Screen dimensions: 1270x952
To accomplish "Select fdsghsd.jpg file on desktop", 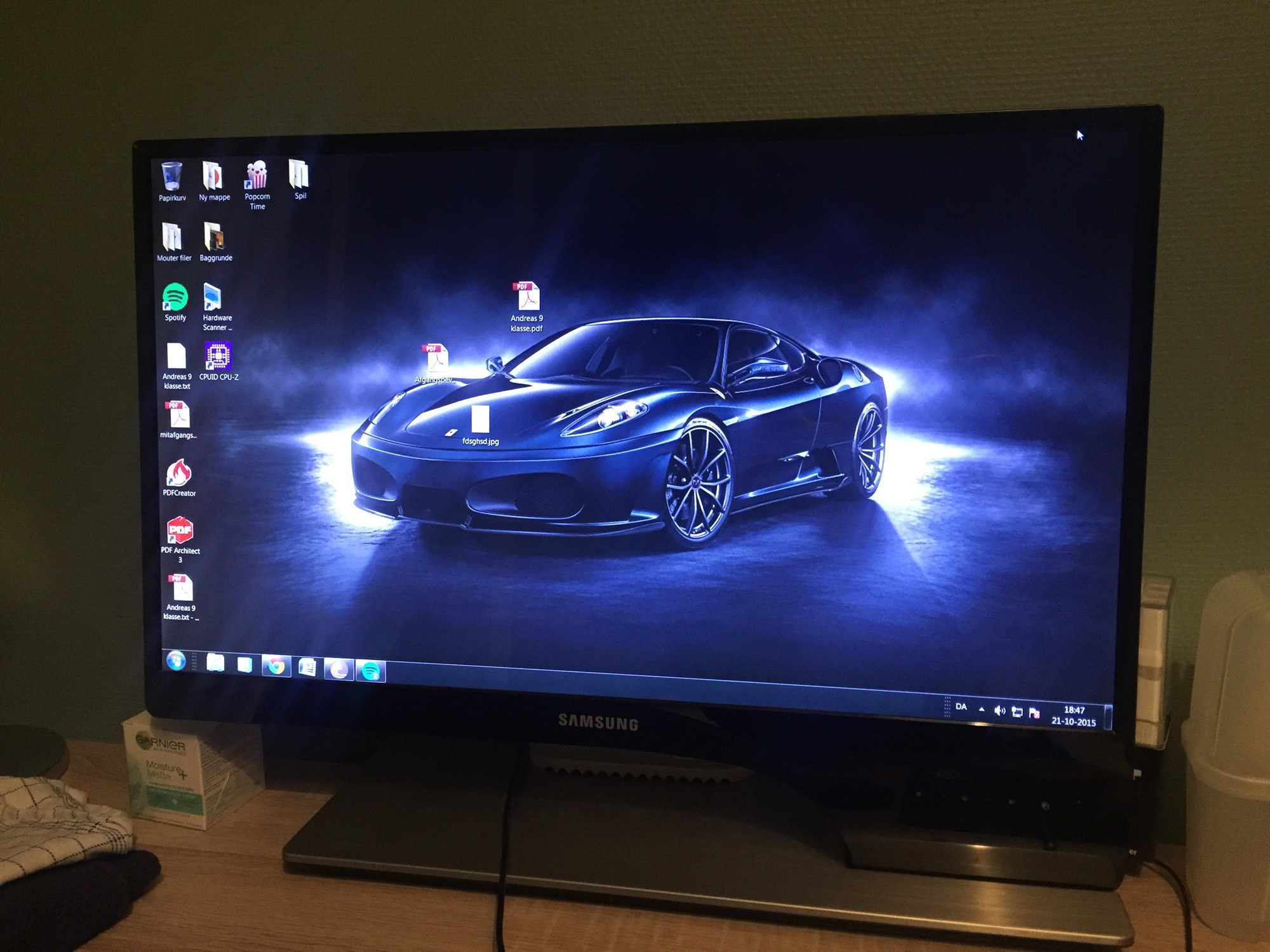I will [481, 420].
